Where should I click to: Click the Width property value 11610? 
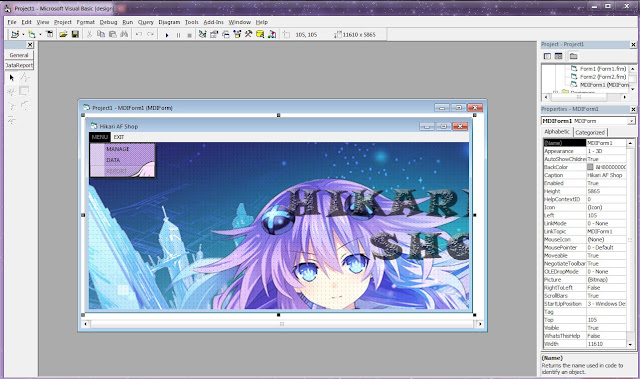pyautogui.click(x=595, y=344)
